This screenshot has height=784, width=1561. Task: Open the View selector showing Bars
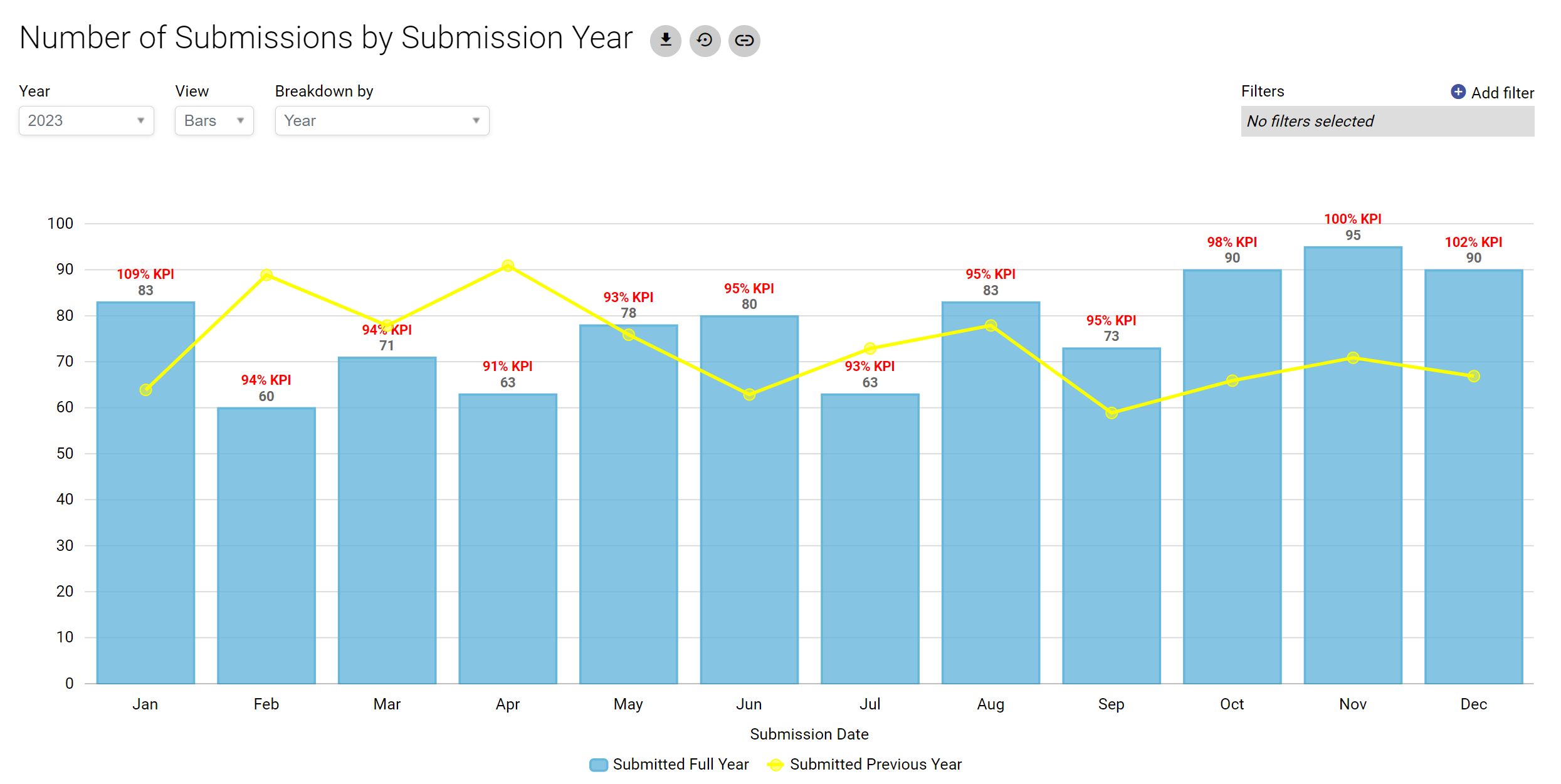(214, 120)
